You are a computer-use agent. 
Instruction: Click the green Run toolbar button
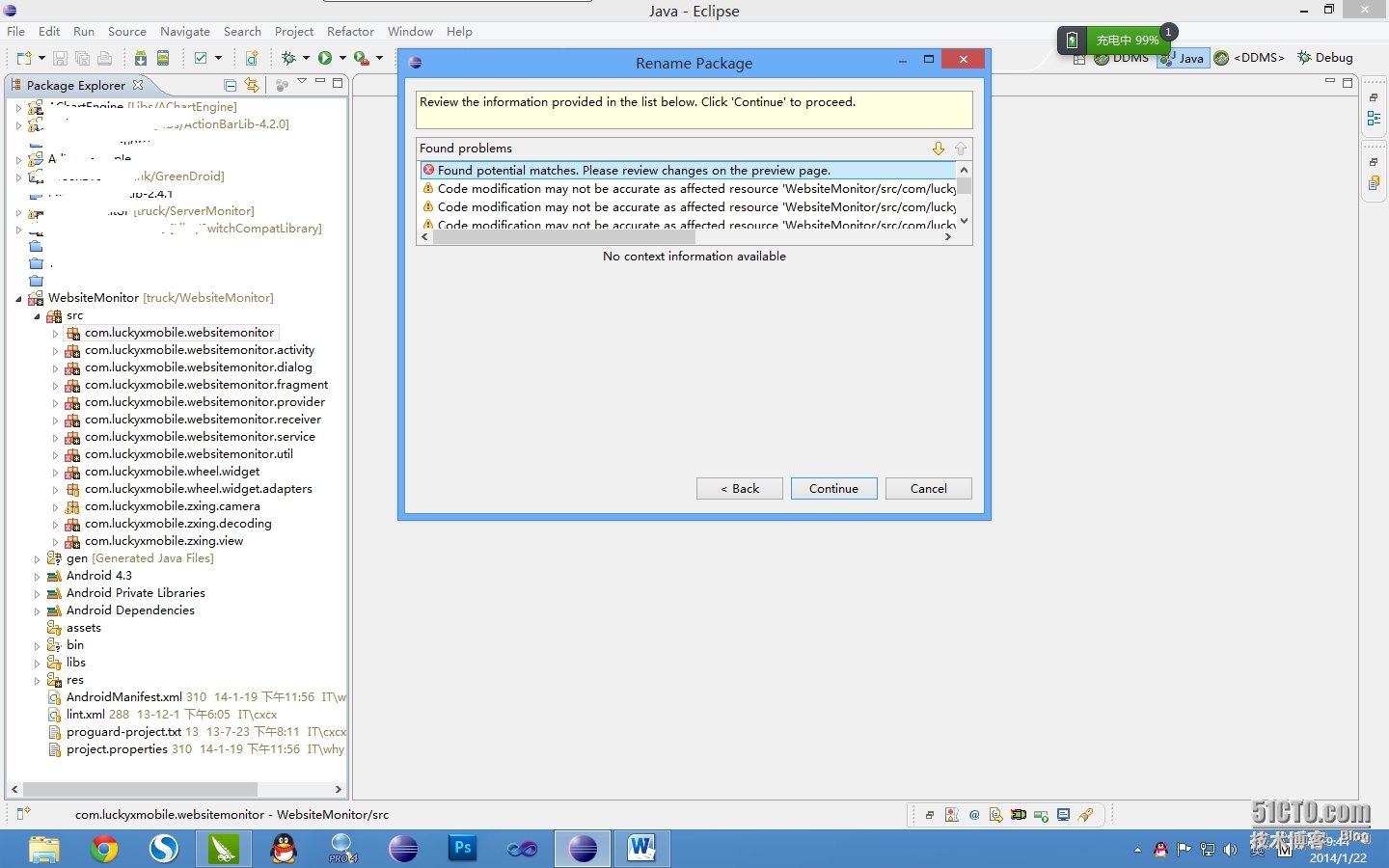click(325, 58)
